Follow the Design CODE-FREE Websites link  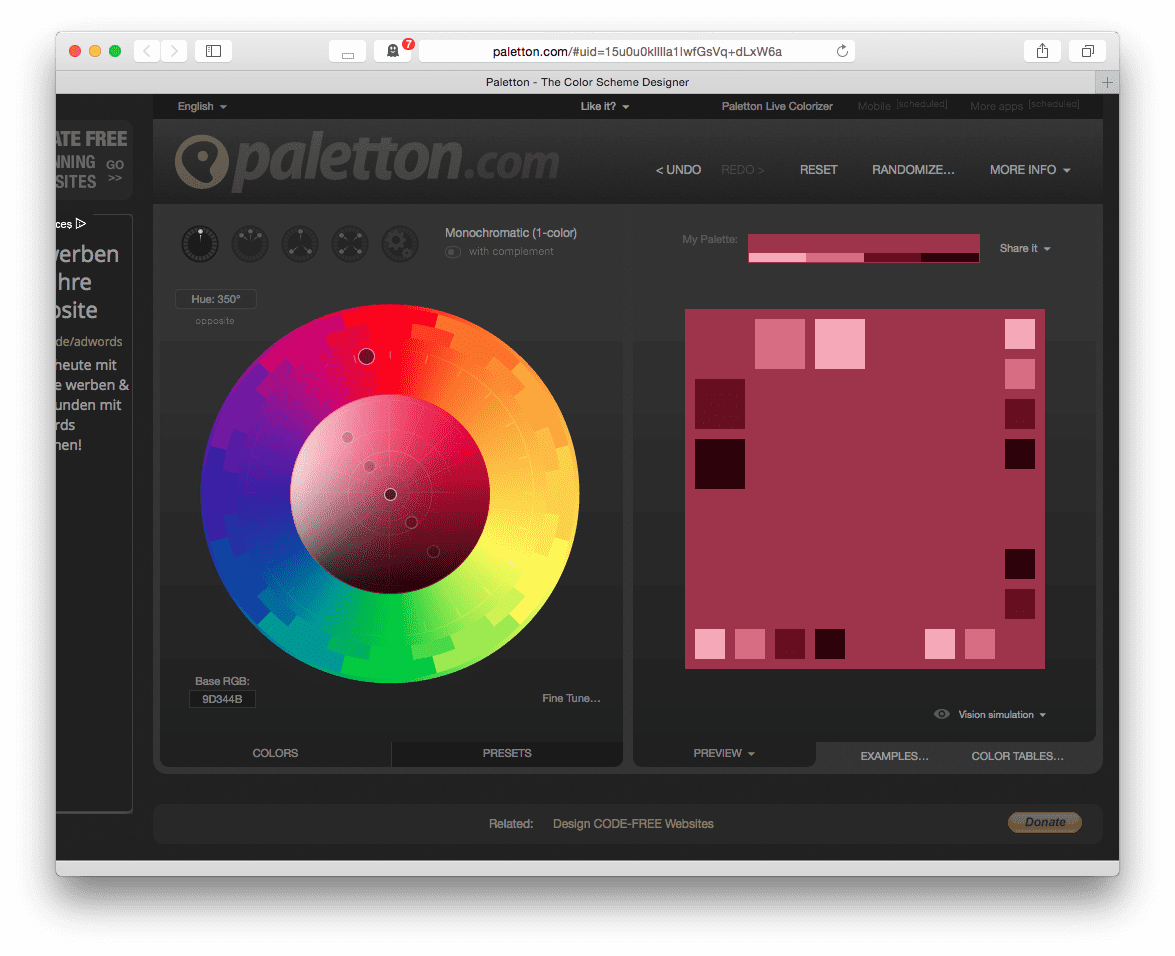click(x=633, y=823)
